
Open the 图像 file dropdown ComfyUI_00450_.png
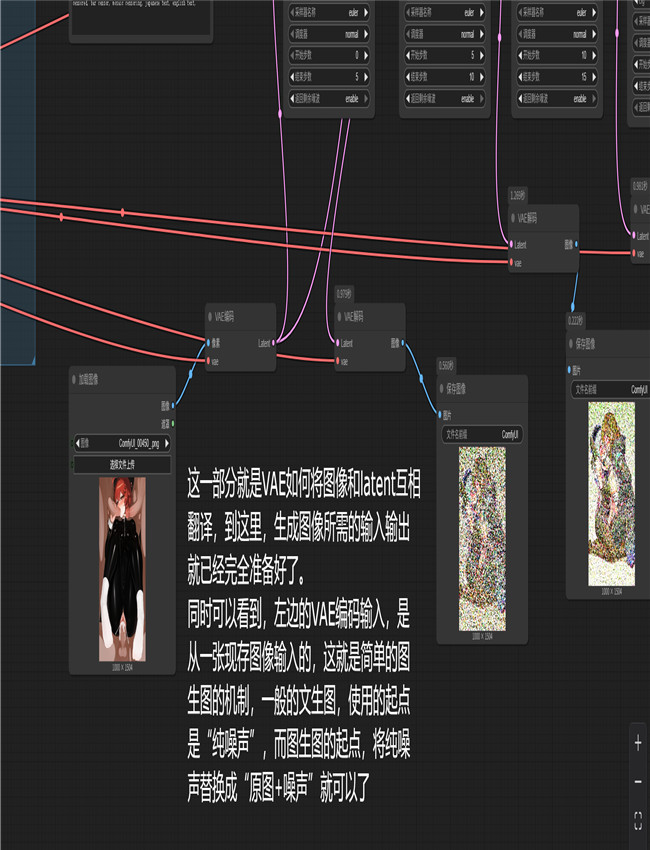(x=122, y=444)
